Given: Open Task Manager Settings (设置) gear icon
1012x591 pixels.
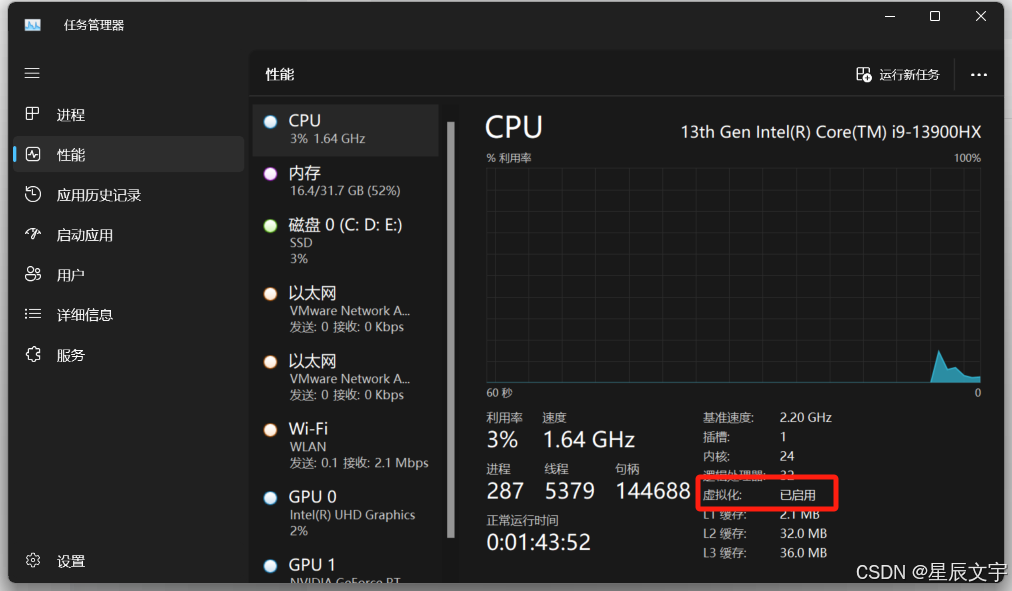Looking at the screenshot, I should point(33,560).
